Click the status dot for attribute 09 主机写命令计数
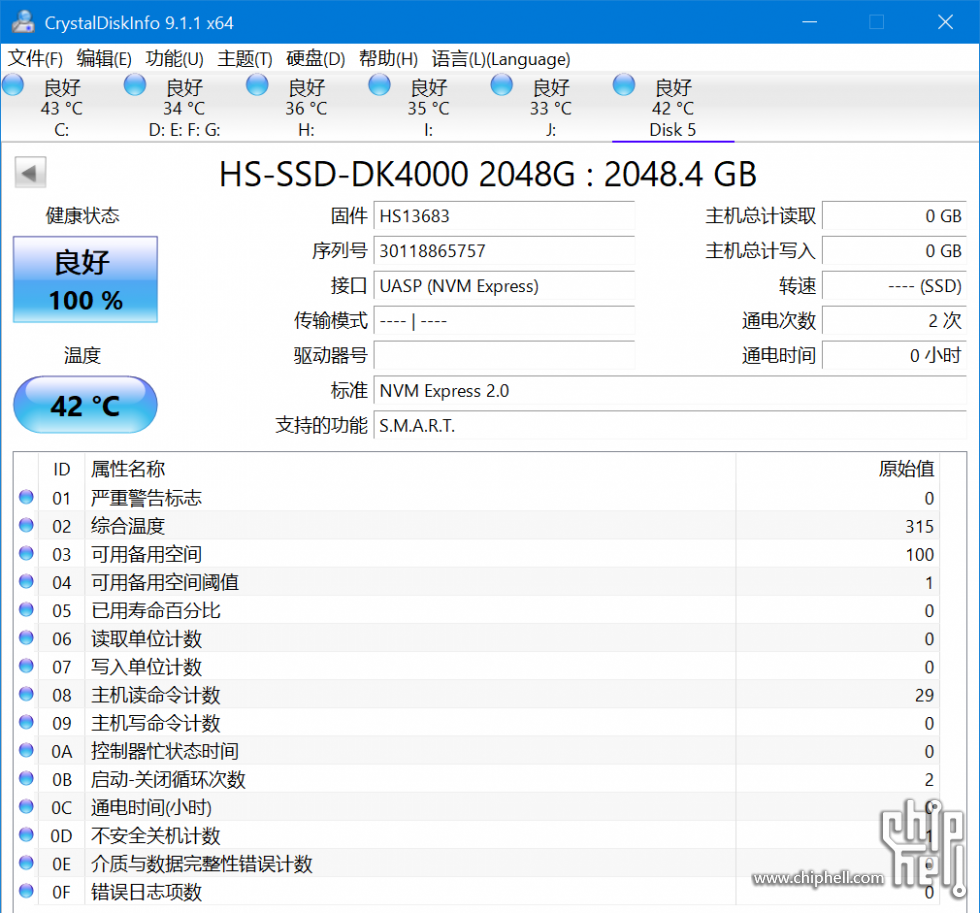This screenshot has height=913, width=980. point(26,722)
